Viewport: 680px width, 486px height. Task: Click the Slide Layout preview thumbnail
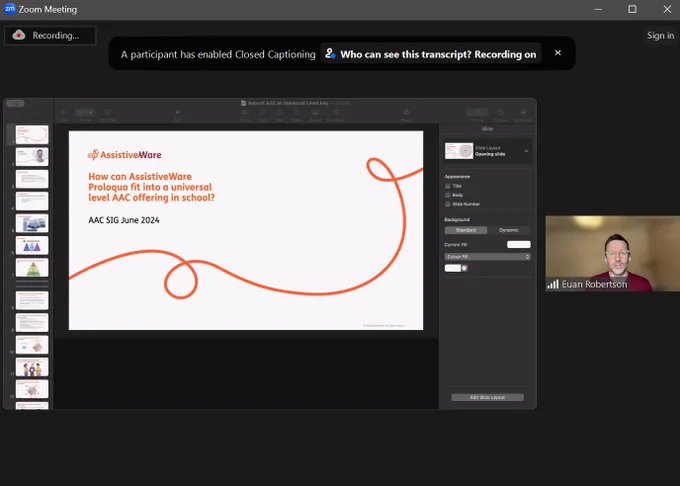click(459, 151)
